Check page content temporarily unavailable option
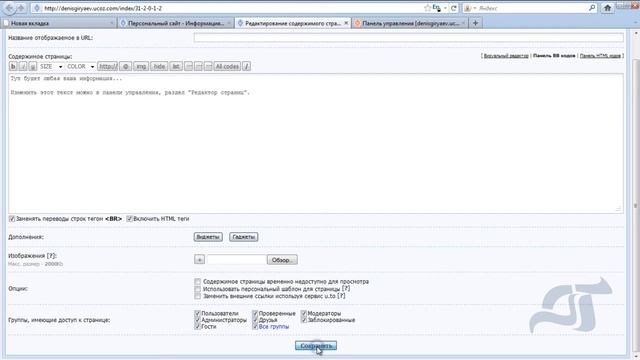Image resolution: width=640 pixels, height=360 pixels. 198,282
